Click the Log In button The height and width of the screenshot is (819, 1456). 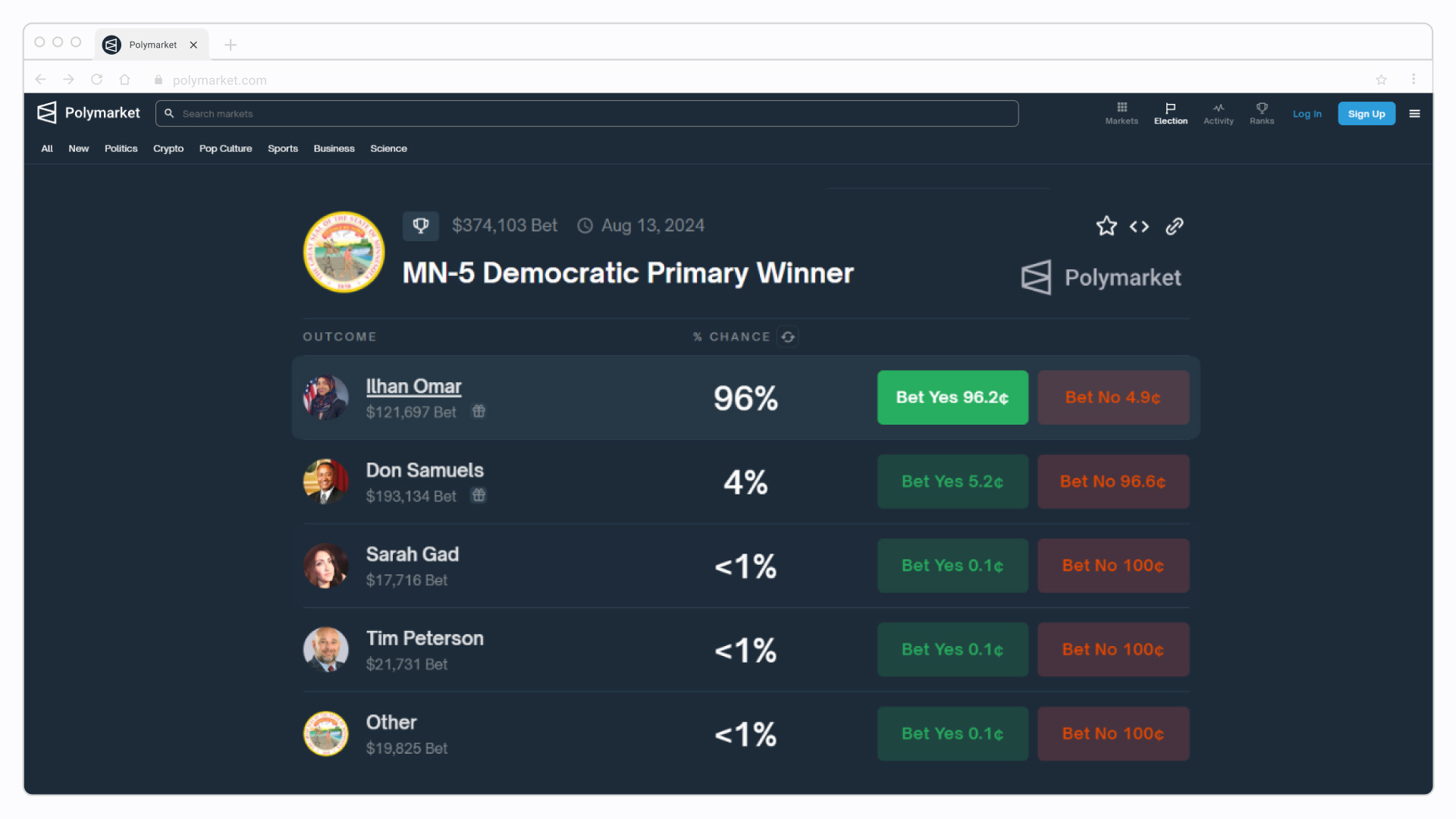1307,113
